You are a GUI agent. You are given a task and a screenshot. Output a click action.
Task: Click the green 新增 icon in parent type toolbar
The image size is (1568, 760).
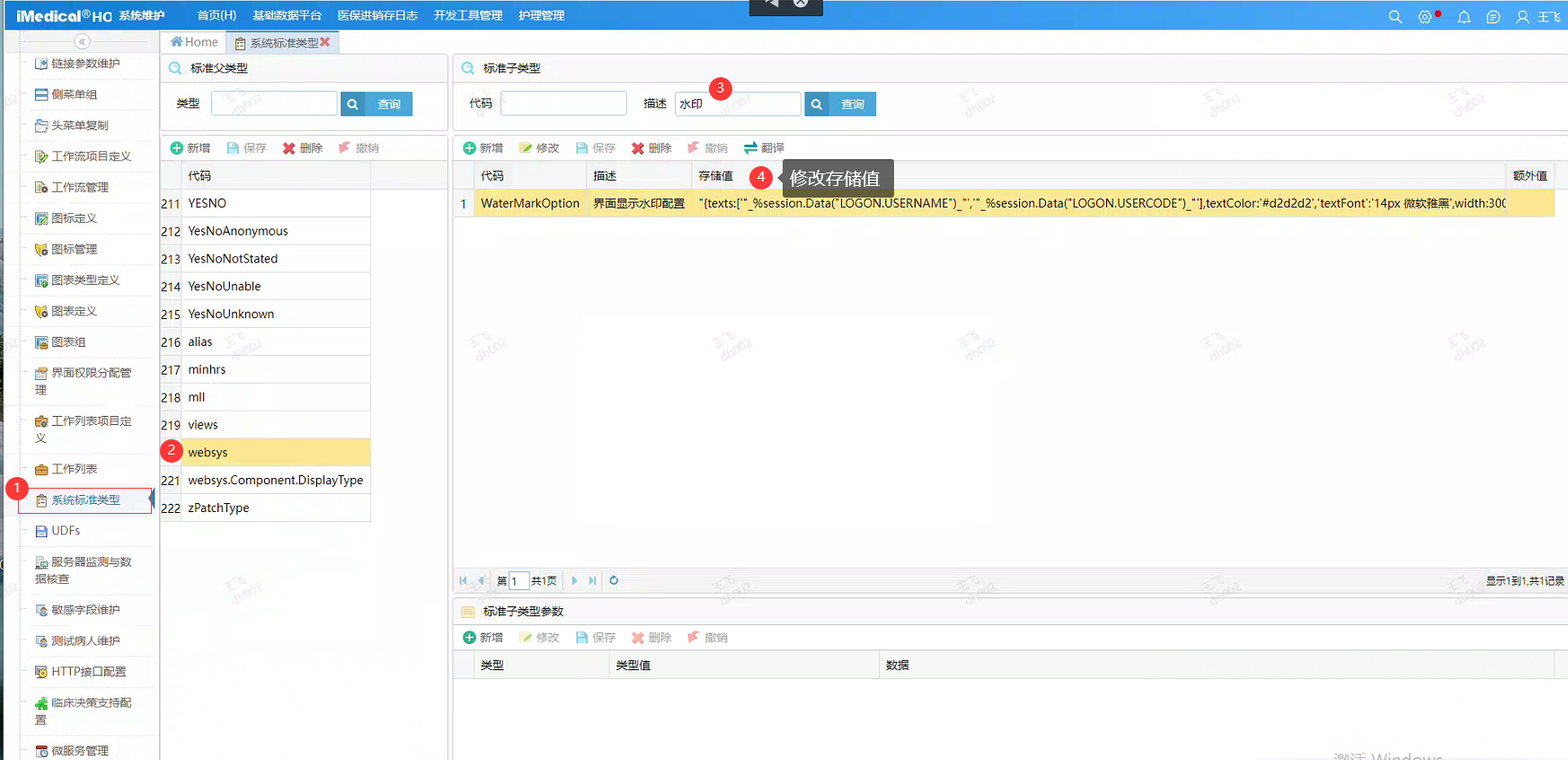point(177,148)
